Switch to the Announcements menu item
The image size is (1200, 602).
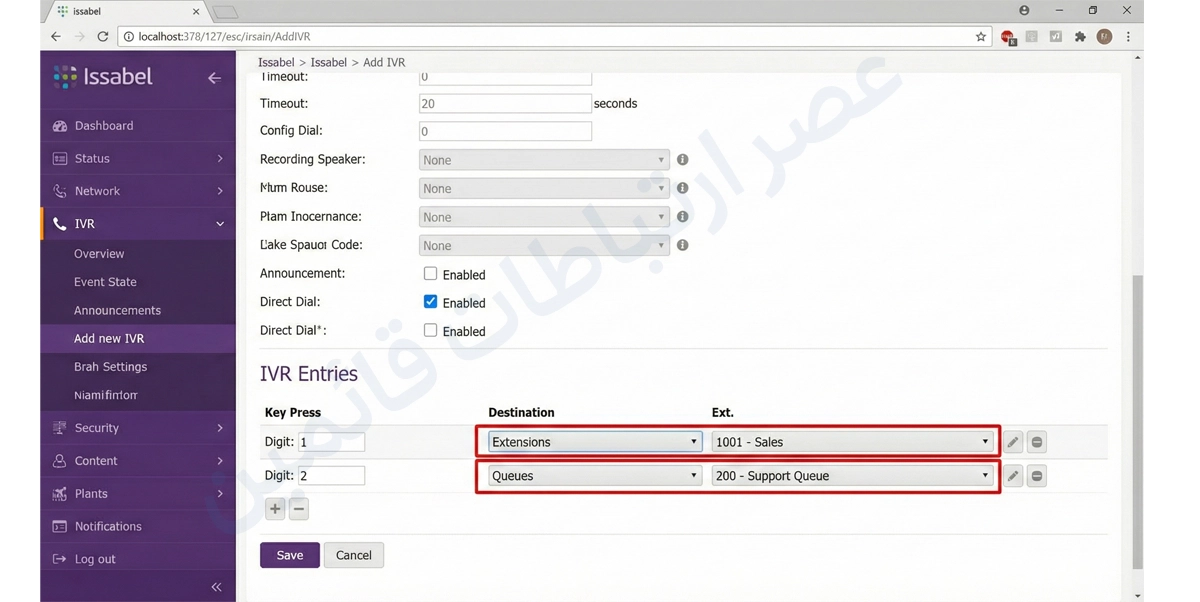pyautogui.click(x=117, y=310)
